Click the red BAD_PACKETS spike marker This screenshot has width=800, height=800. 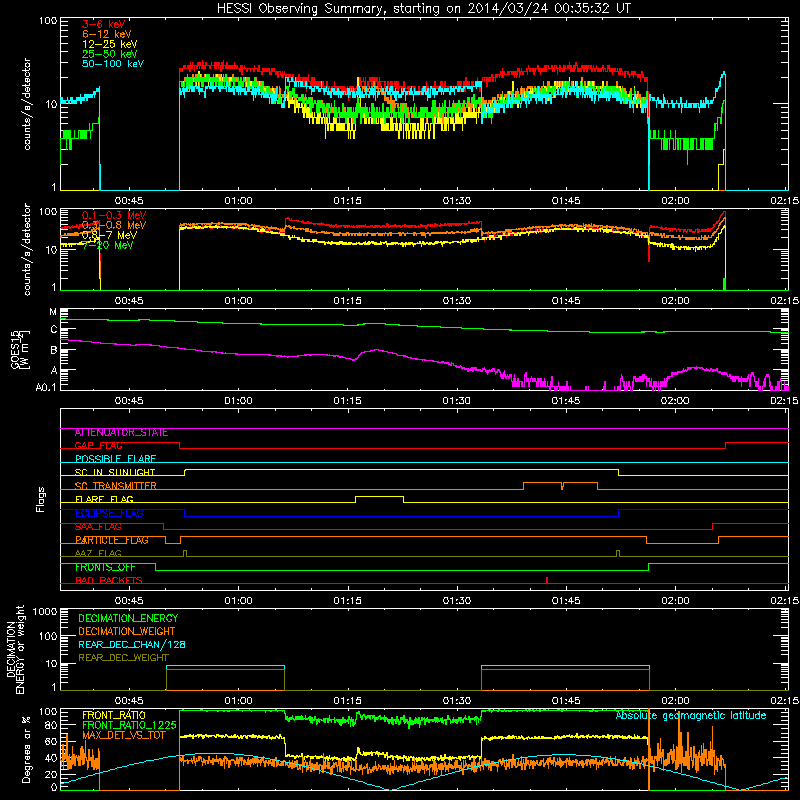547,580
